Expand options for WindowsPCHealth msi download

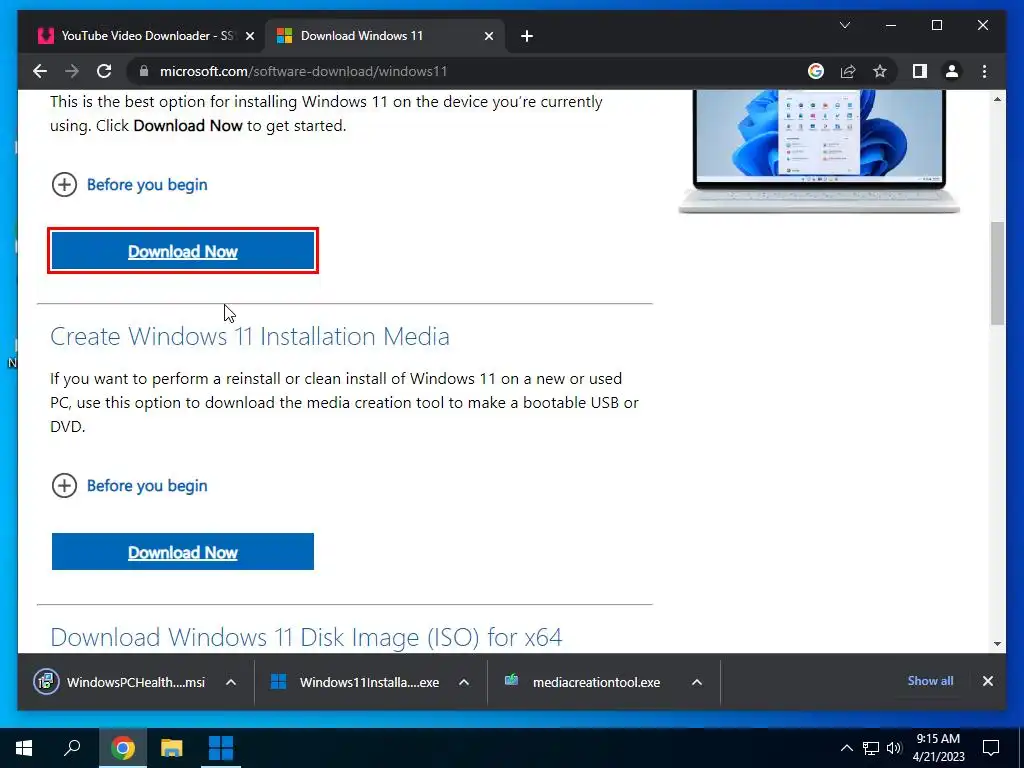tap(231, 682)
